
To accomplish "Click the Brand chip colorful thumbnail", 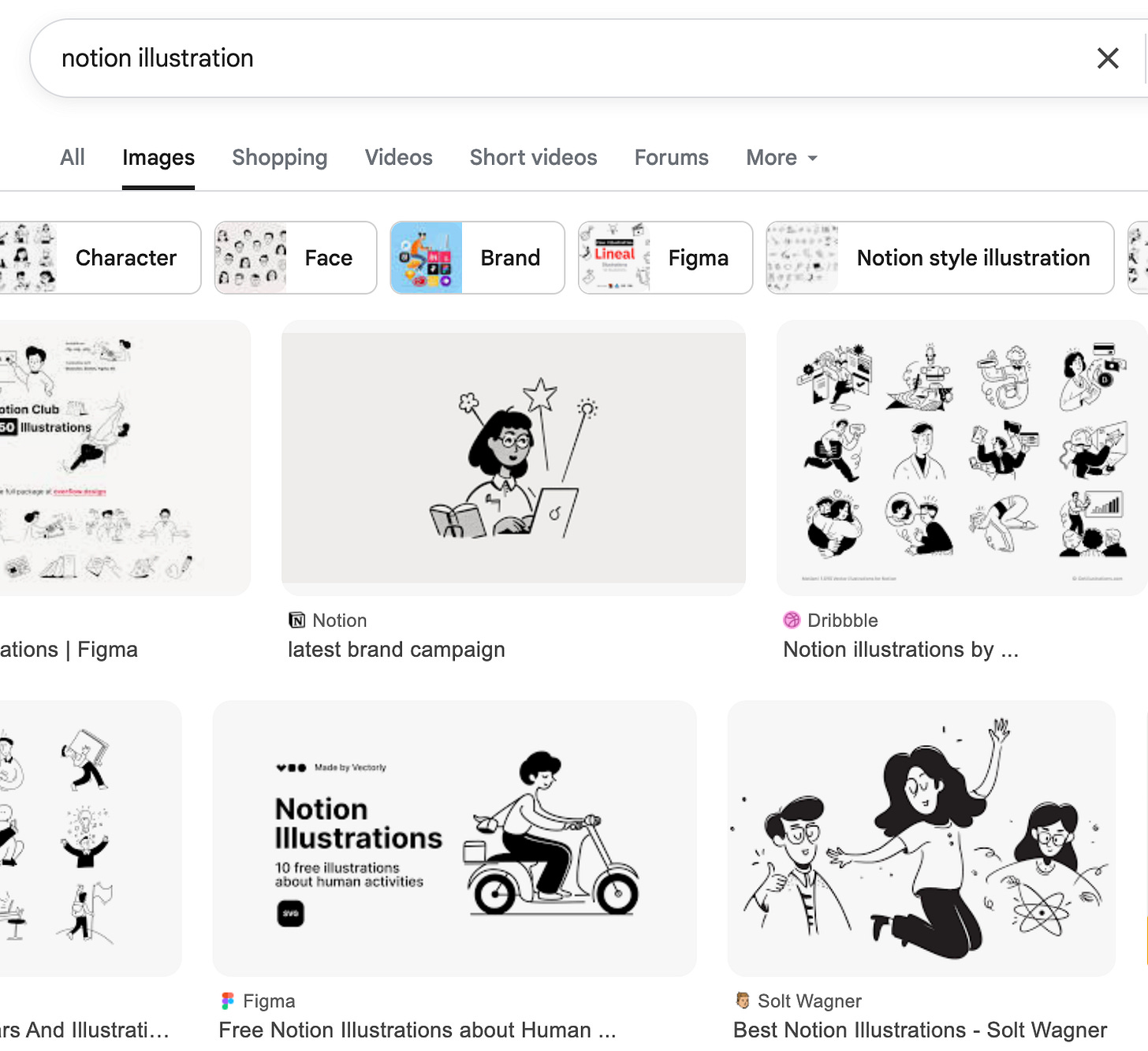I will 427,258.
